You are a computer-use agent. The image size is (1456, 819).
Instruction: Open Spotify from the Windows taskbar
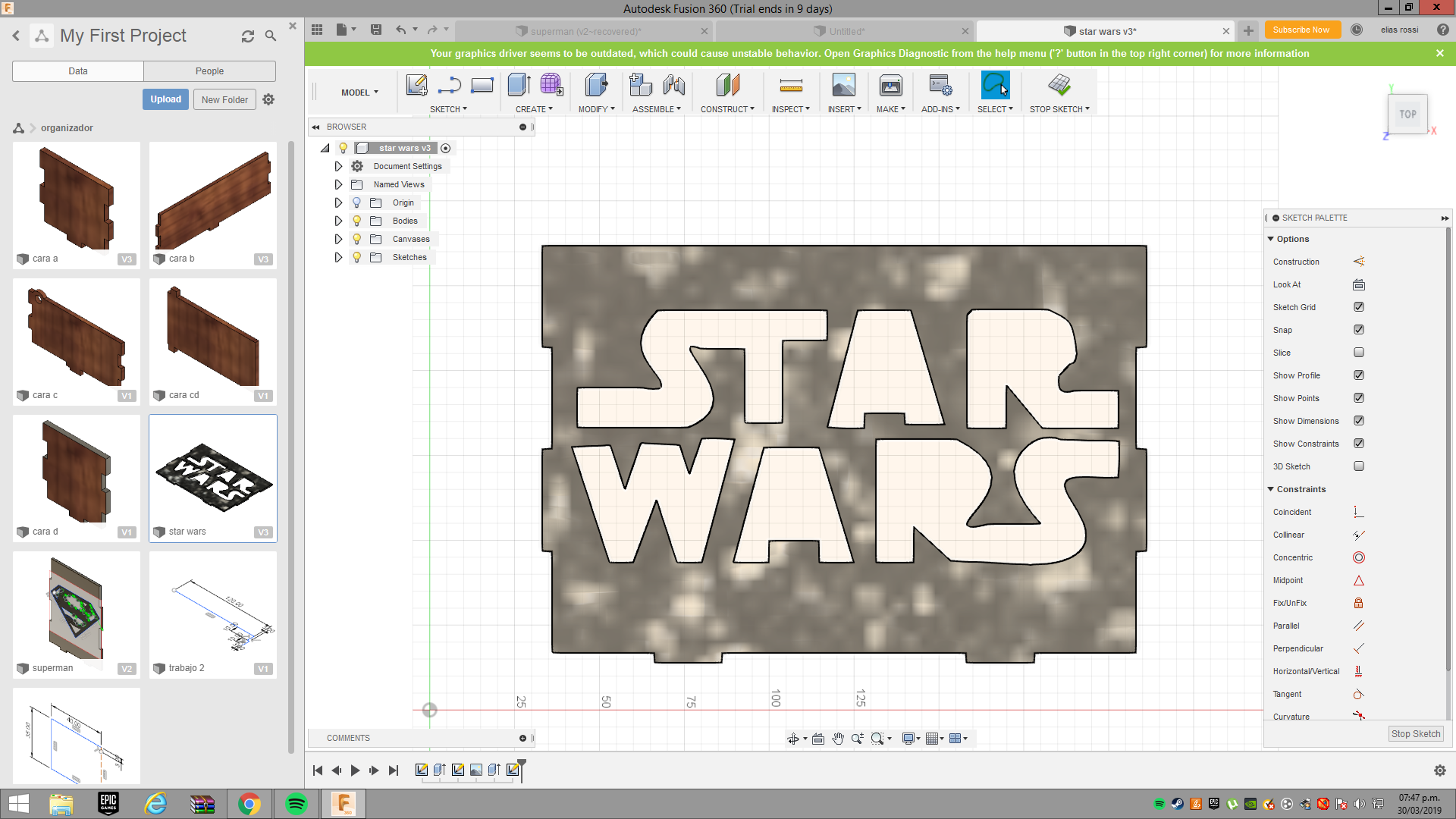(296, 804)
